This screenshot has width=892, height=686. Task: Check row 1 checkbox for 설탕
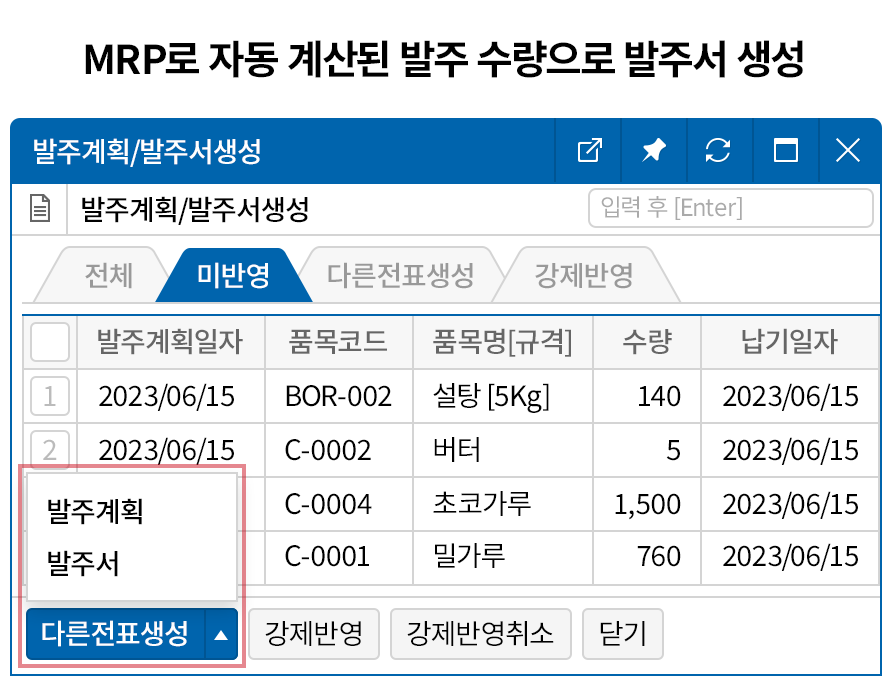(x=50, y=396)
